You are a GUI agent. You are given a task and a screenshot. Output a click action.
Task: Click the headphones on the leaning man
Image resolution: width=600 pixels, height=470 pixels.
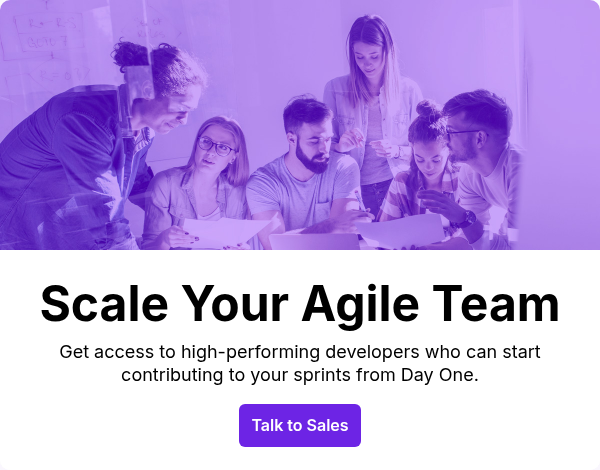click(x=140, y=80)
